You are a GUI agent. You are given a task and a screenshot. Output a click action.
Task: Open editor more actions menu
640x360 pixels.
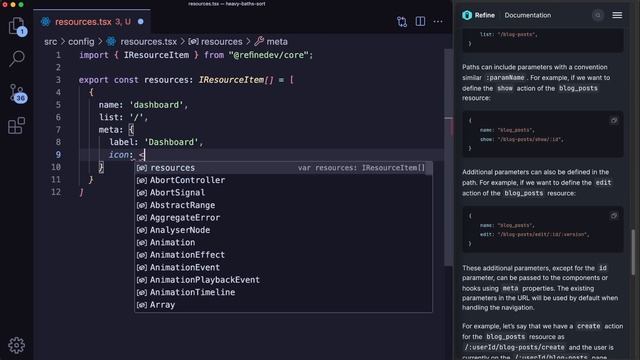pyautogui.click(x=438, y=22)
